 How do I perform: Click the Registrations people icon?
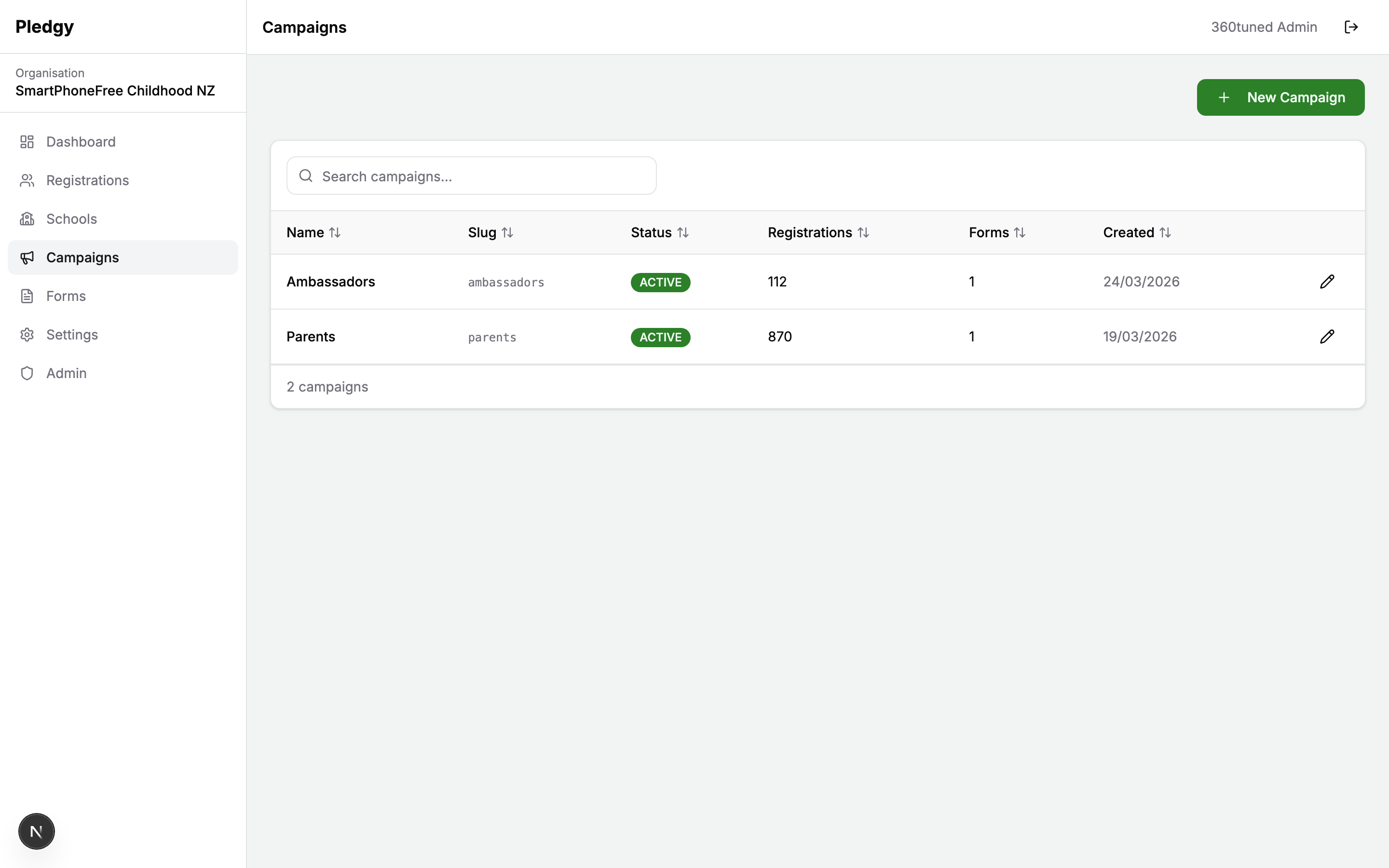pyautogui.click(x=27, y=180)
